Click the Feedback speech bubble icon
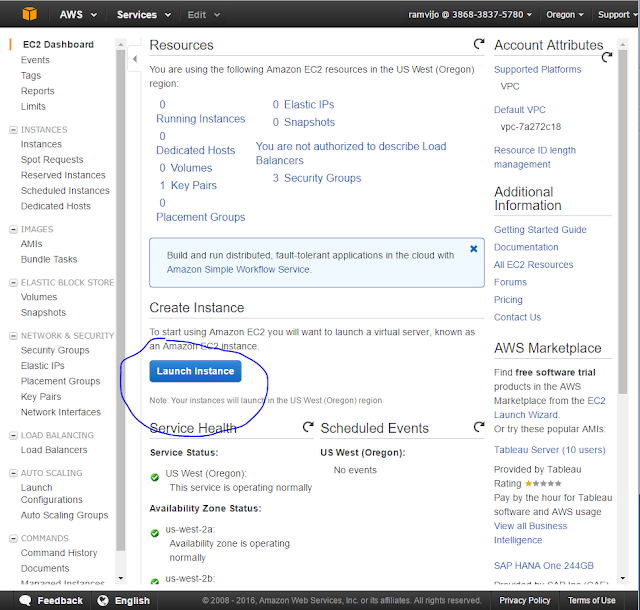 (x=25, y=600)
